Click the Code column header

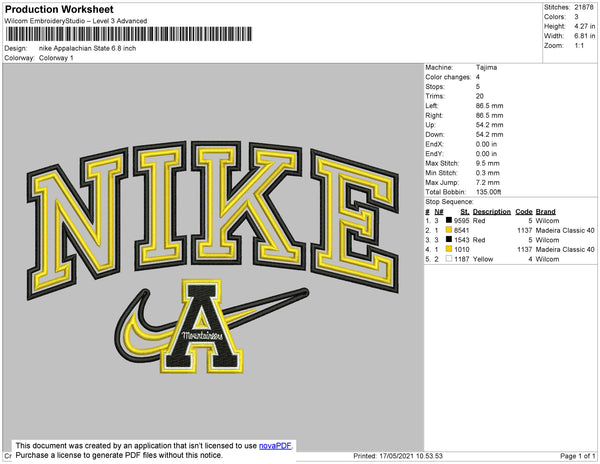524,212
